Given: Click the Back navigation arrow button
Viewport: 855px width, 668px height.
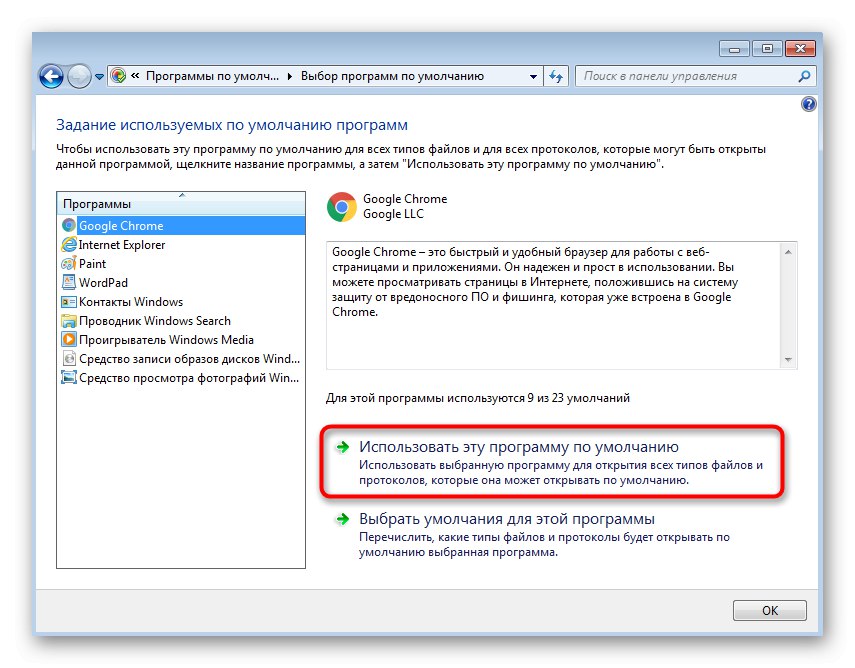Looking at the screenshot, I should coord(51,76).
